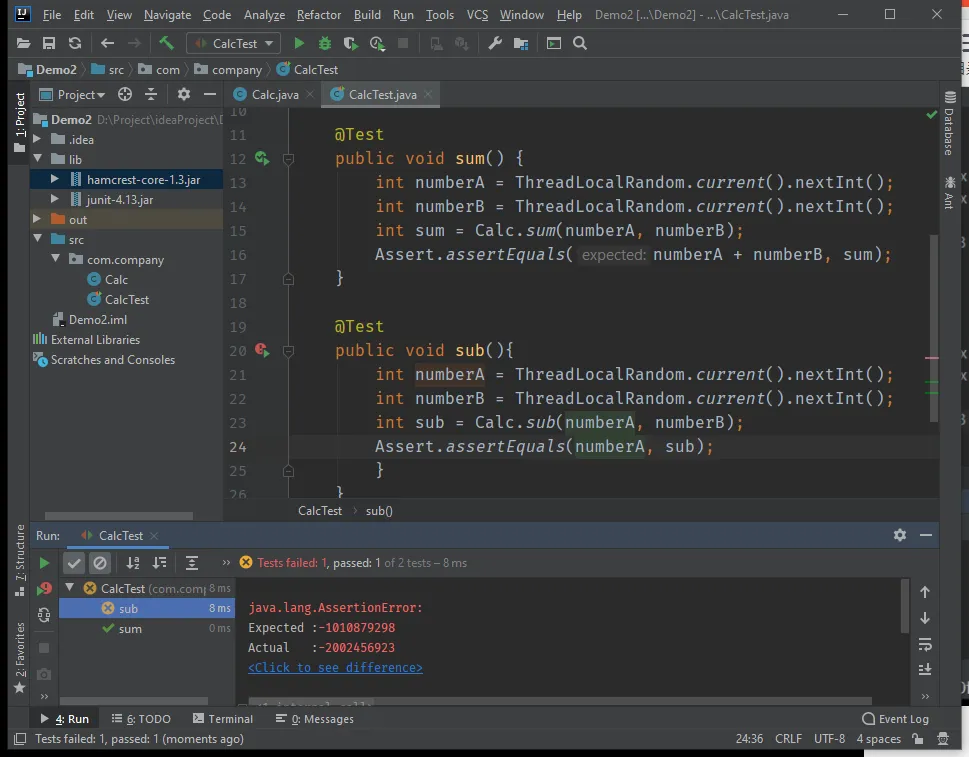Image resolution: width=969 pixels, height=757 pixels.
Task: Toggle the Show Passed tests checkmark button
Action: [74, 563]
